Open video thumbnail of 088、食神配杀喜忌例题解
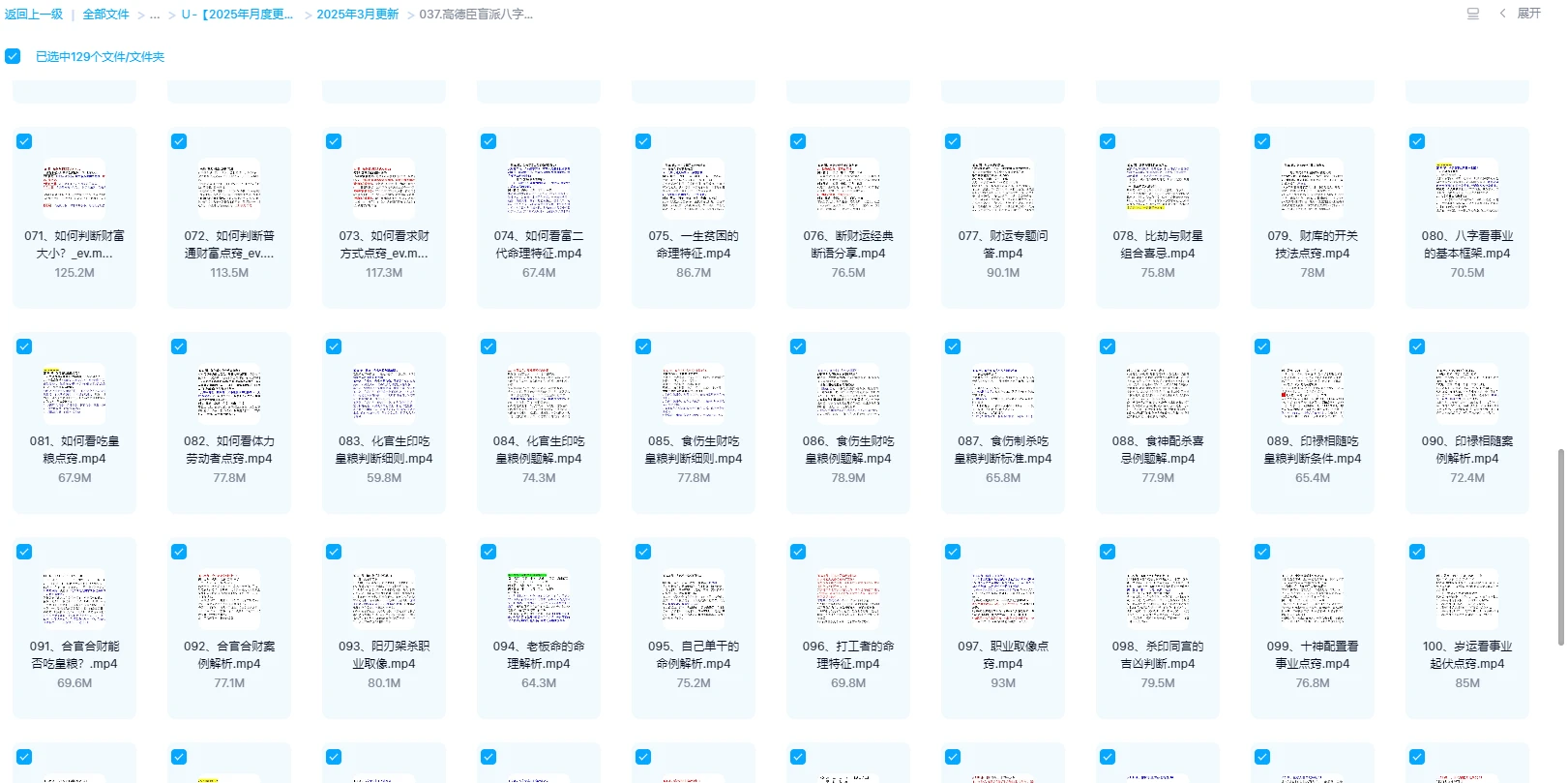The height and width of the screenshot is (783, 1568). (1158, 392)
